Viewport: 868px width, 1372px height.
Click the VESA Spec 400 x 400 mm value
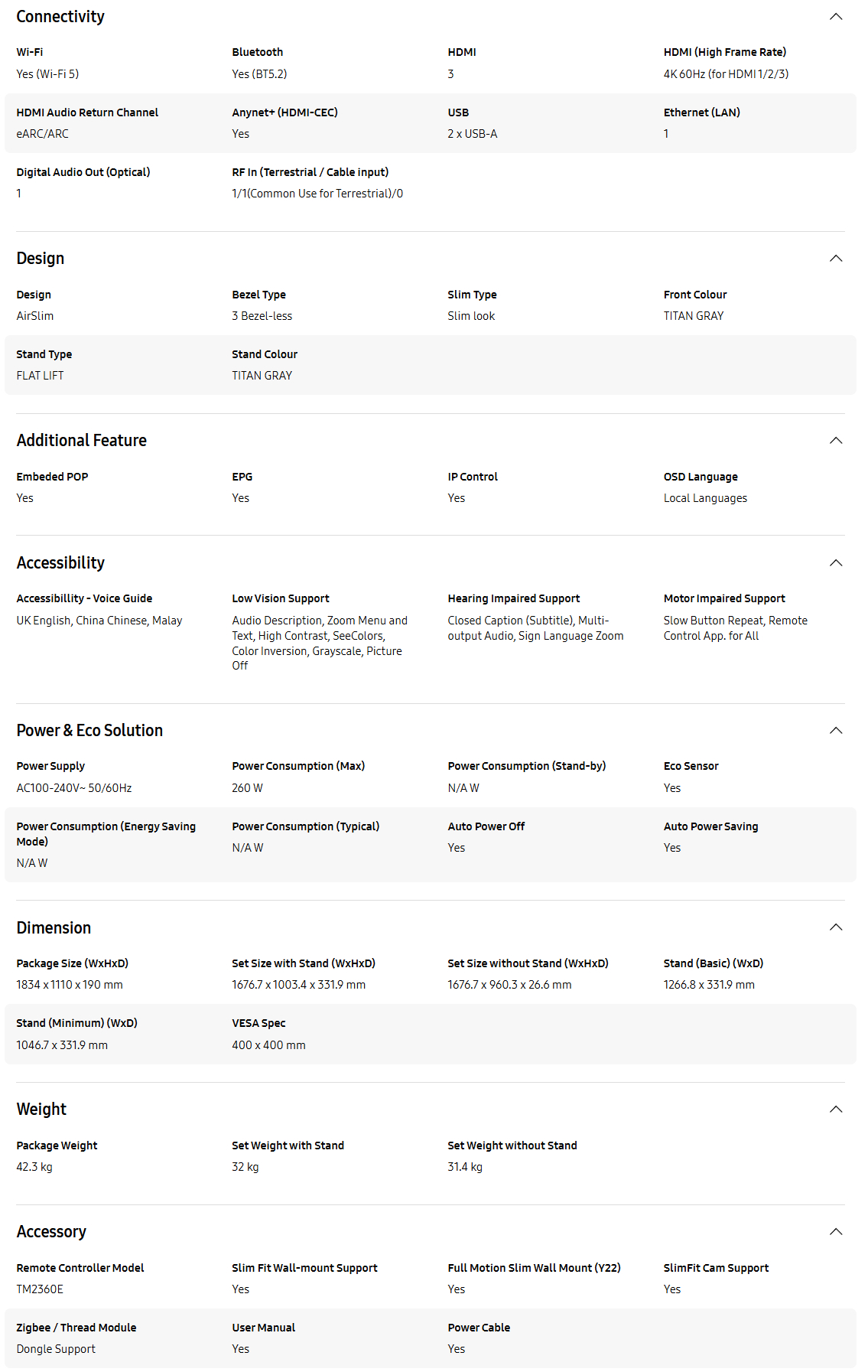pyautogui.click(x=268, y=1045)
